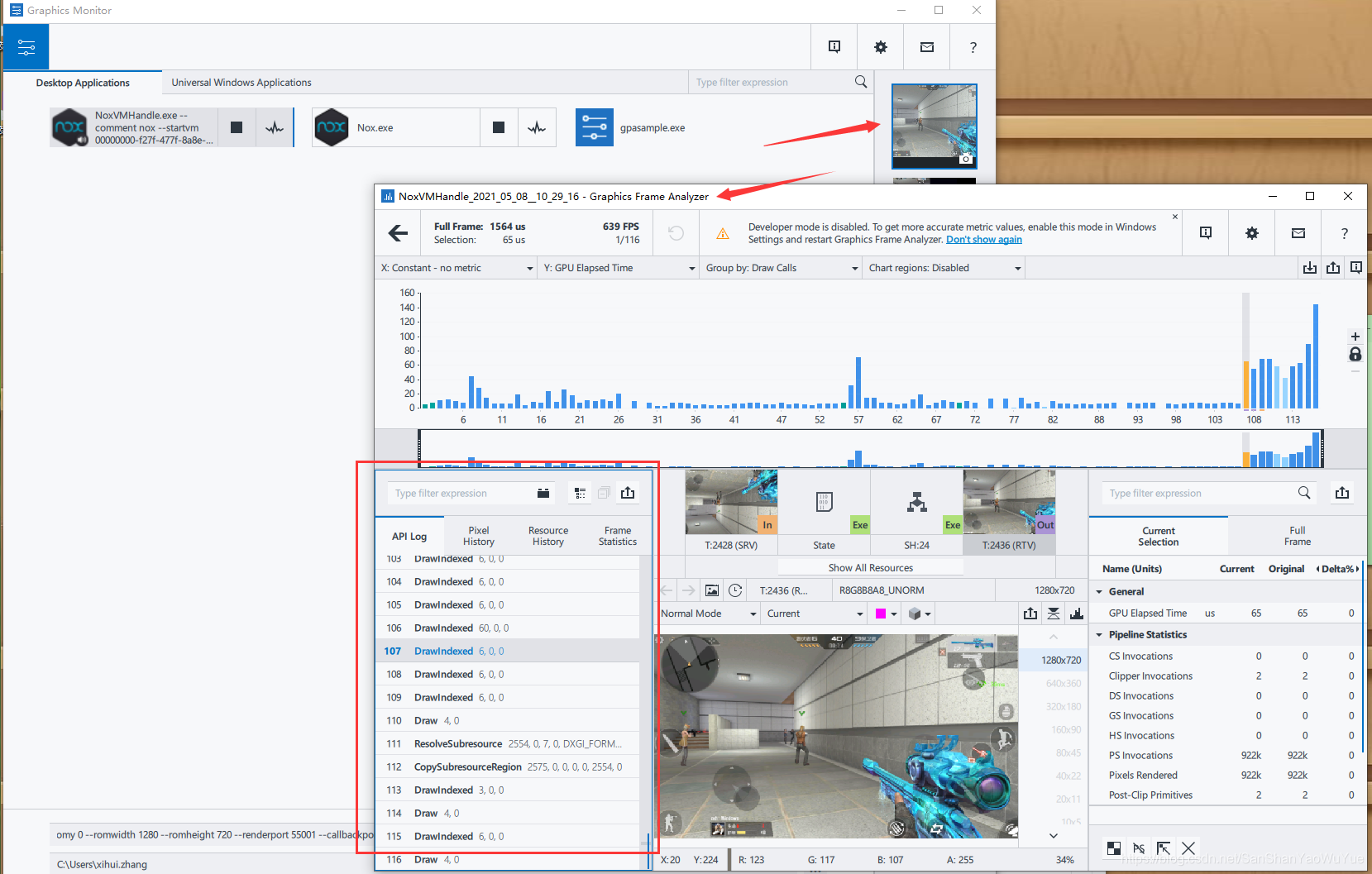Open the Graphics Monitor hamburger options menu
1372x874 pixels.
26,47
